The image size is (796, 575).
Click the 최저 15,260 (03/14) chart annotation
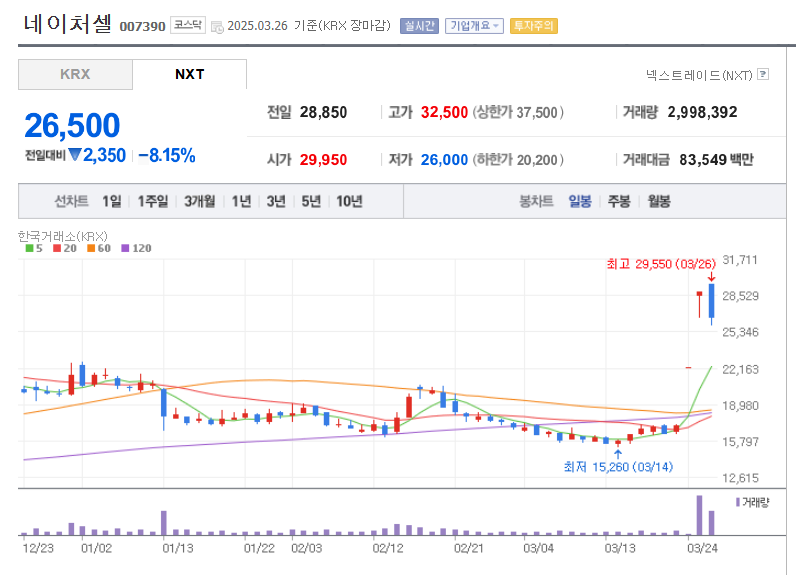[618, 467]
